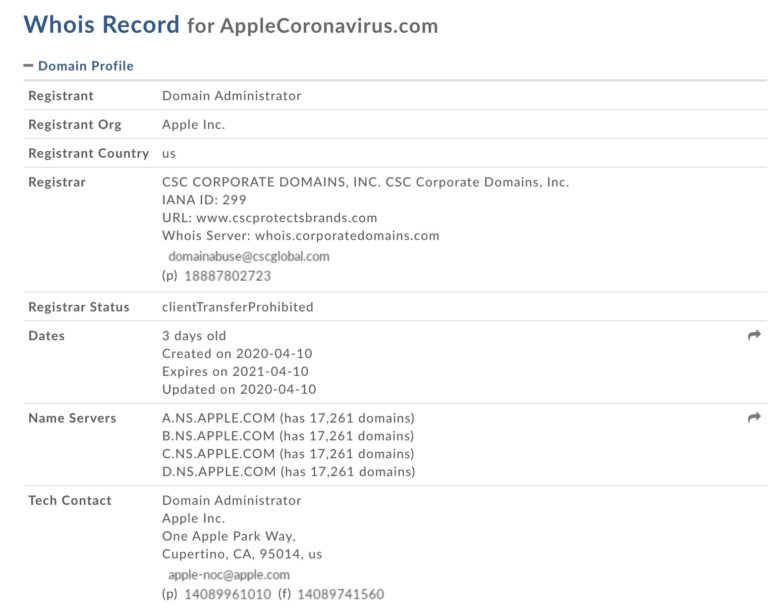780x608 pixels.
Task: Click the Registrant Country label
Action: click(x=89, y=153)
